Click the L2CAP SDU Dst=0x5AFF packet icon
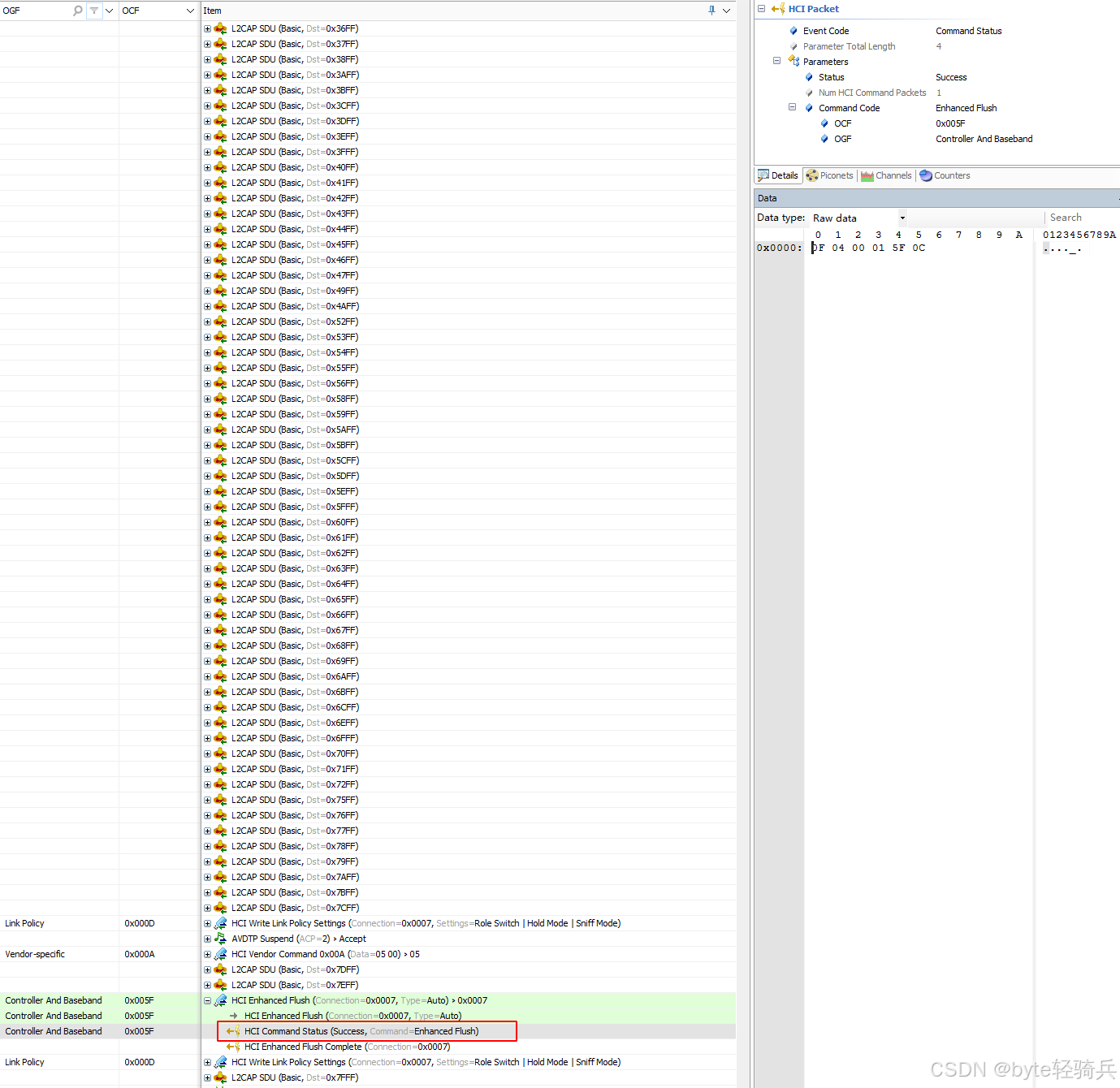This screenshot has width=1120, height=1088. (220, 430)
